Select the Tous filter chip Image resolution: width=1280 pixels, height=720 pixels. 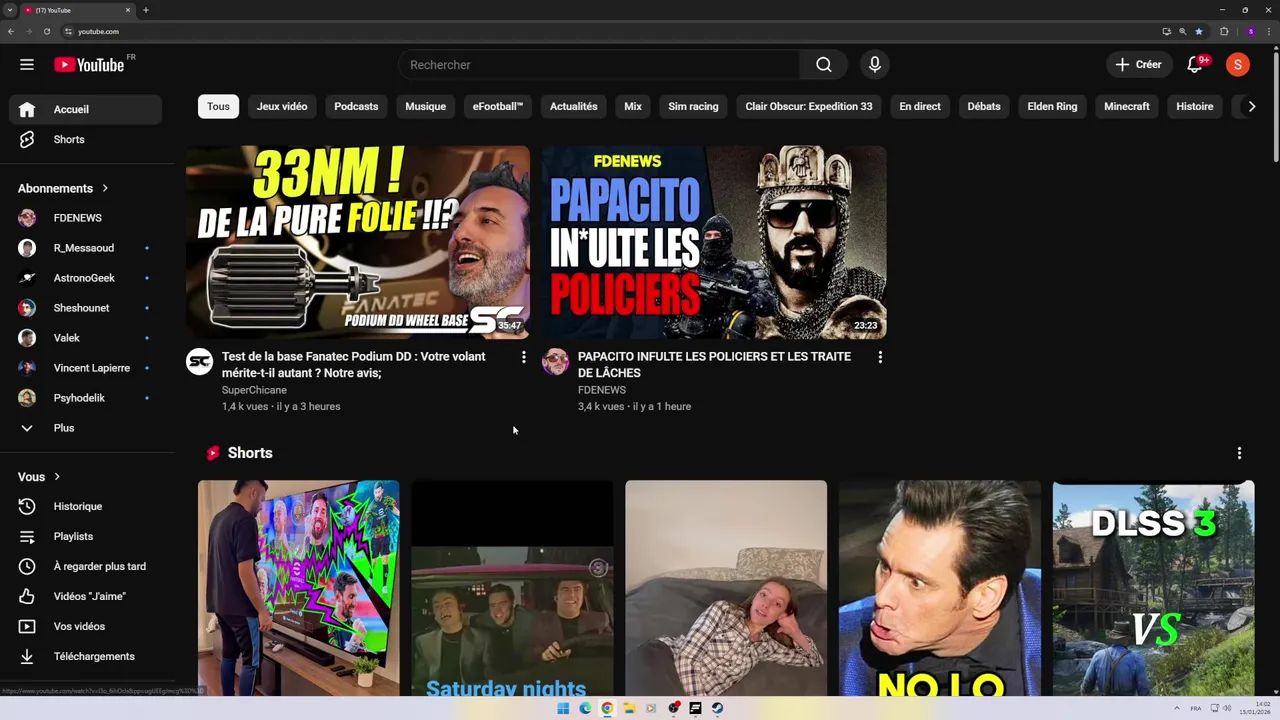(x=218, y=106)
